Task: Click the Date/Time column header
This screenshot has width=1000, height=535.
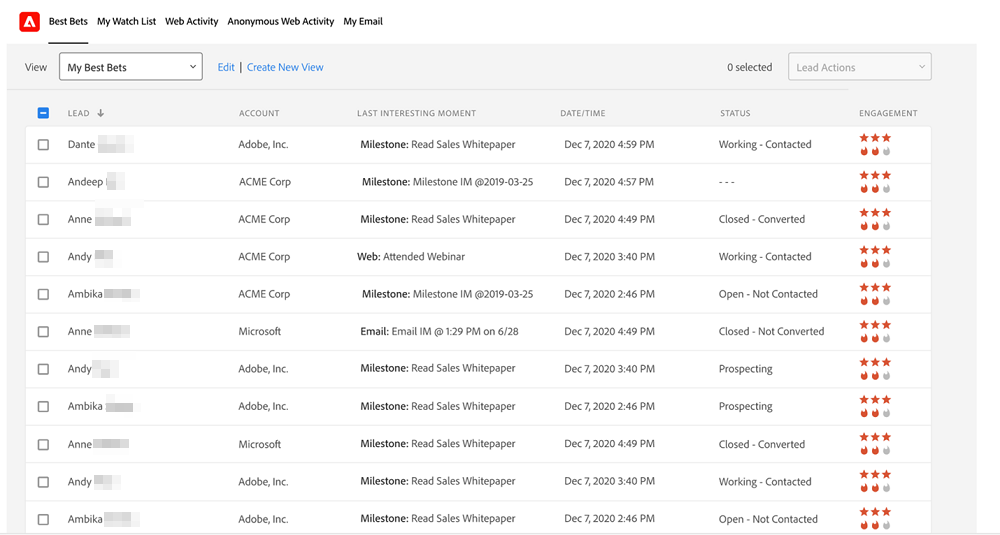Action: (x=582, y=113)
